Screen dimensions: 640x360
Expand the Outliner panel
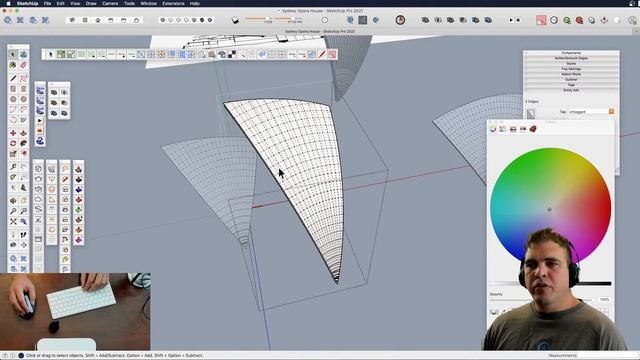571,80
